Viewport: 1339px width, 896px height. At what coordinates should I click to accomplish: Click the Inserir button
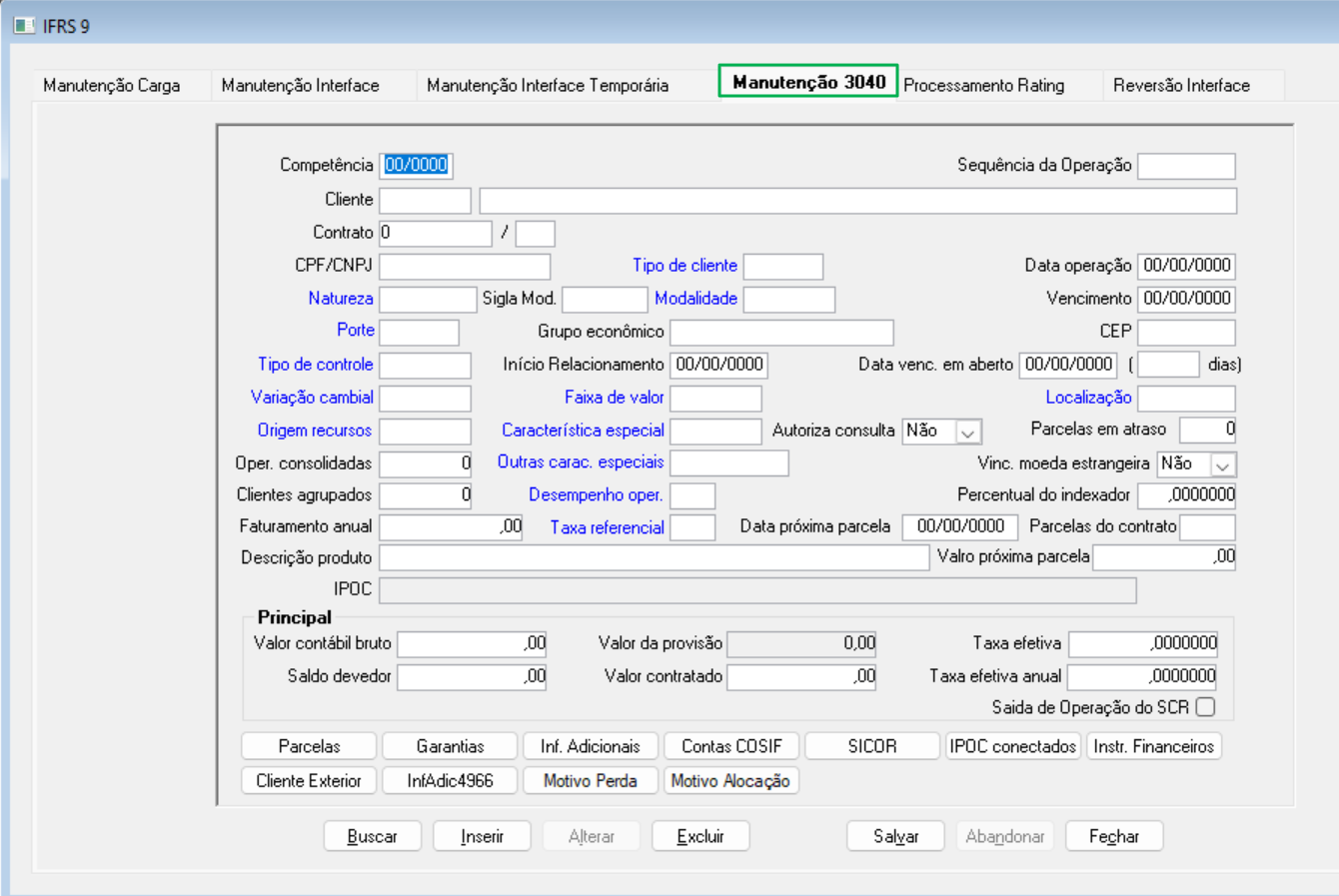click(482, 836)
